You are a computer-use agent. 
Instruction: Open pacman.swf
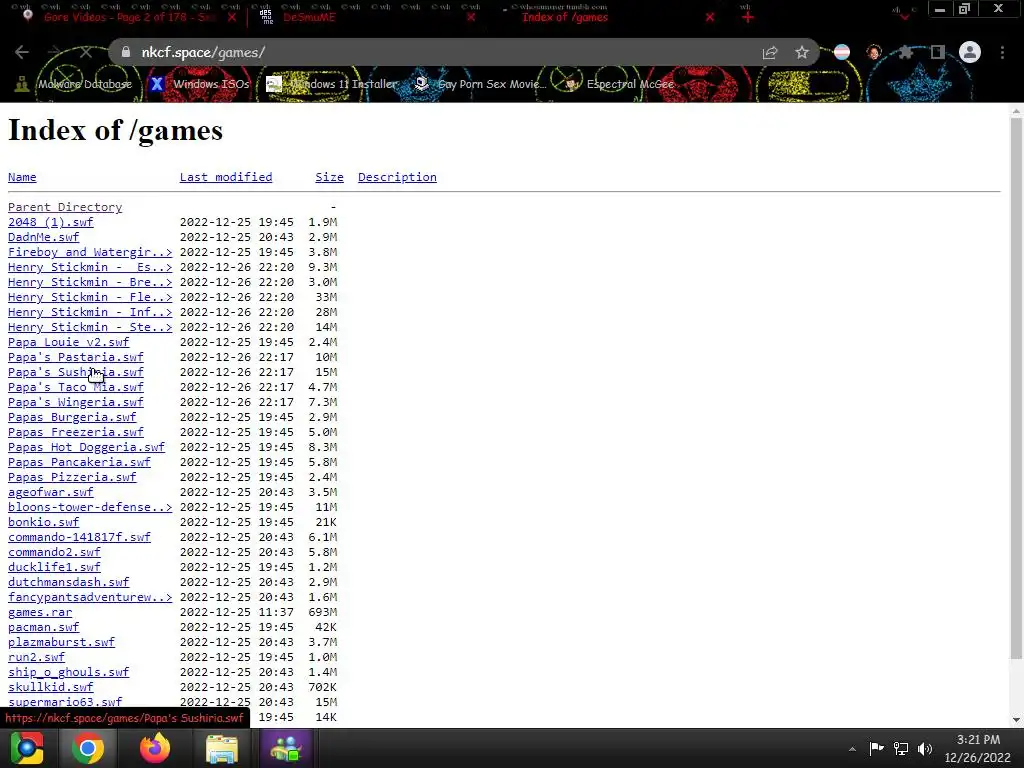pos(43,628)
